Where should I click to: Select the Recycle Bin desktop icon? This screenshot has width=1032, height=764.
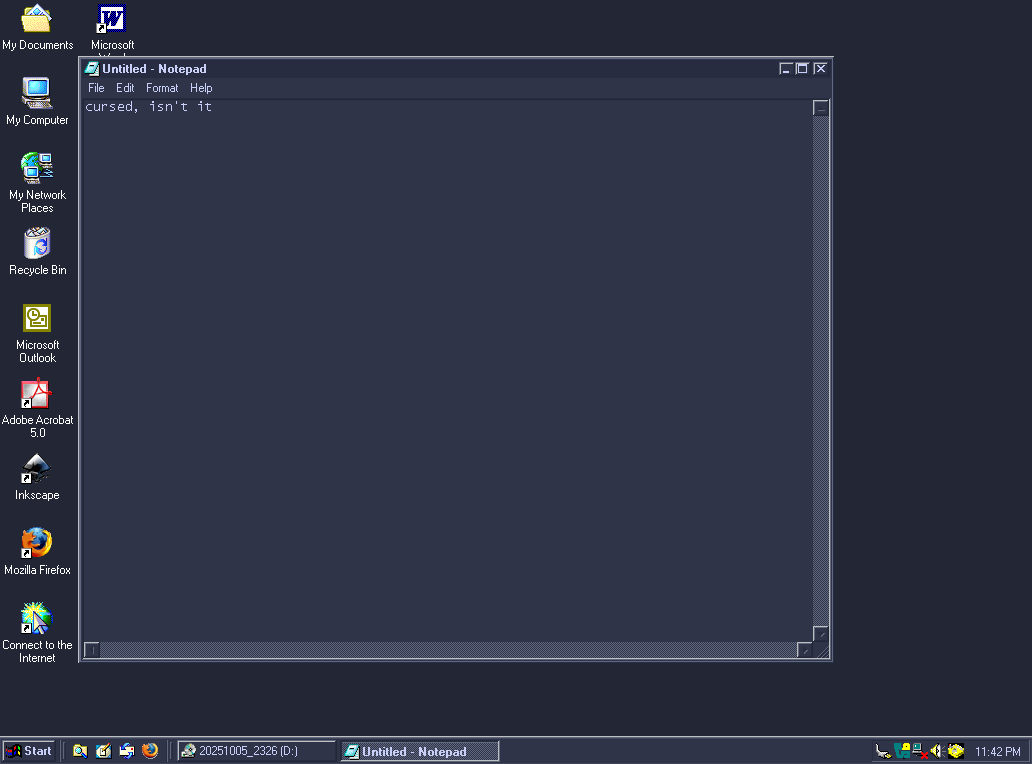pos(37,243)
